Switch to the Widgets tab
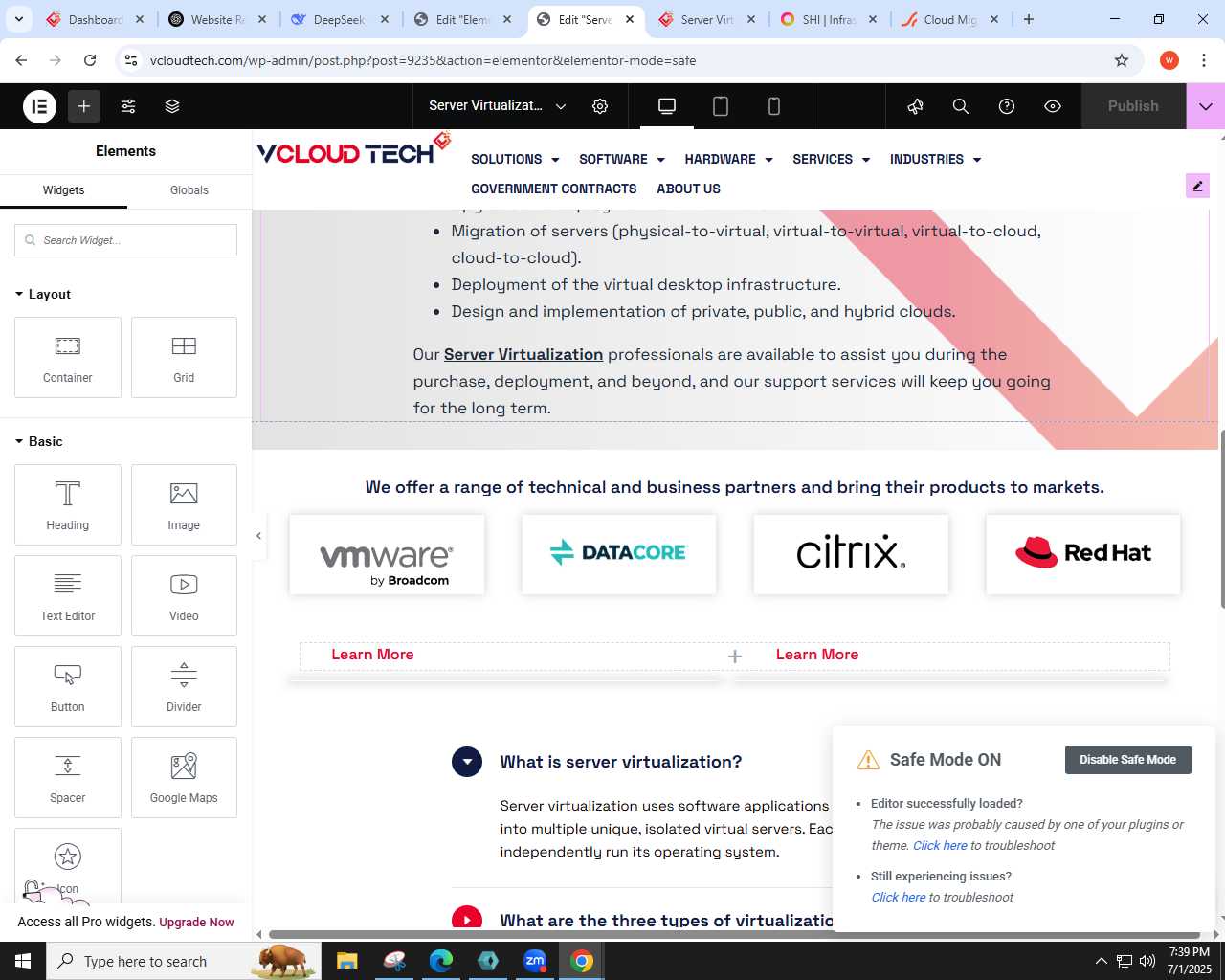Image resolution: width=1225 pixels, height=980 pixels. click(63, 190)
